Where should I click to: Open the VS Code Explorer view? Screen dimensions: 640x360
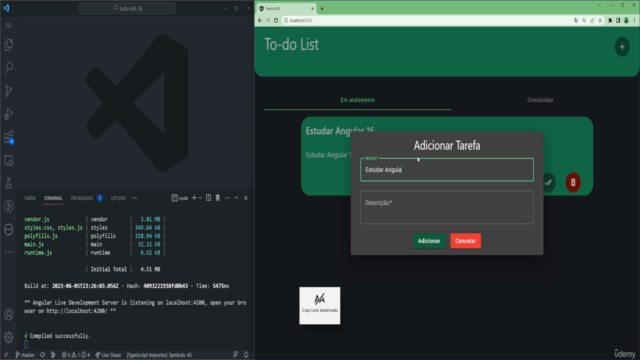9,45
